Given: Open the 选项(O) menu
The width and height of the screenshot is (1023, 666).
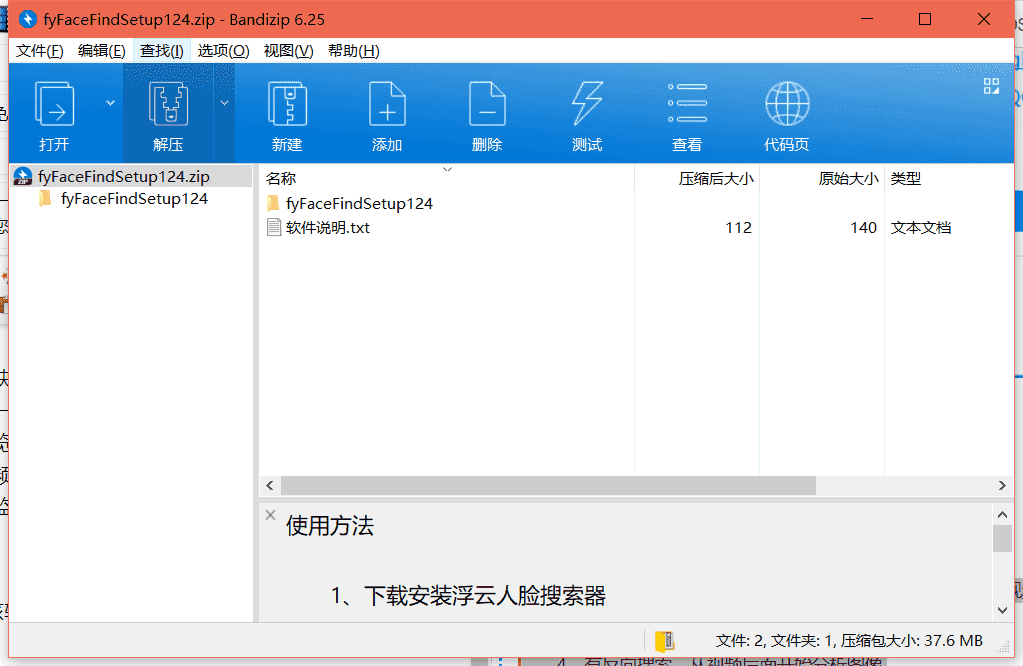Looking at the screenshot, I should pyautogui.click(x=223, y=51).
